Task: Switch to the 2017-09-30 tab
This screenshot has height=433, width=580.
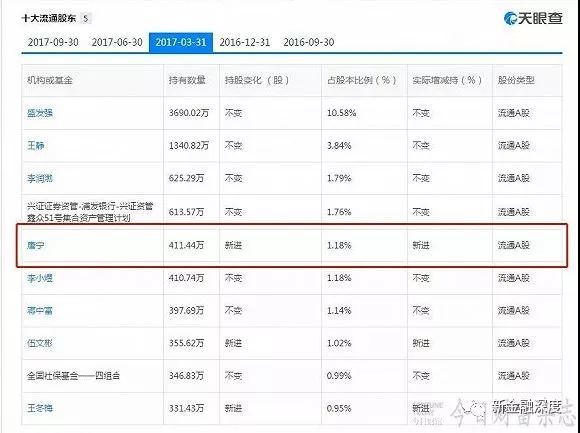Action: [x=53, y=42]
